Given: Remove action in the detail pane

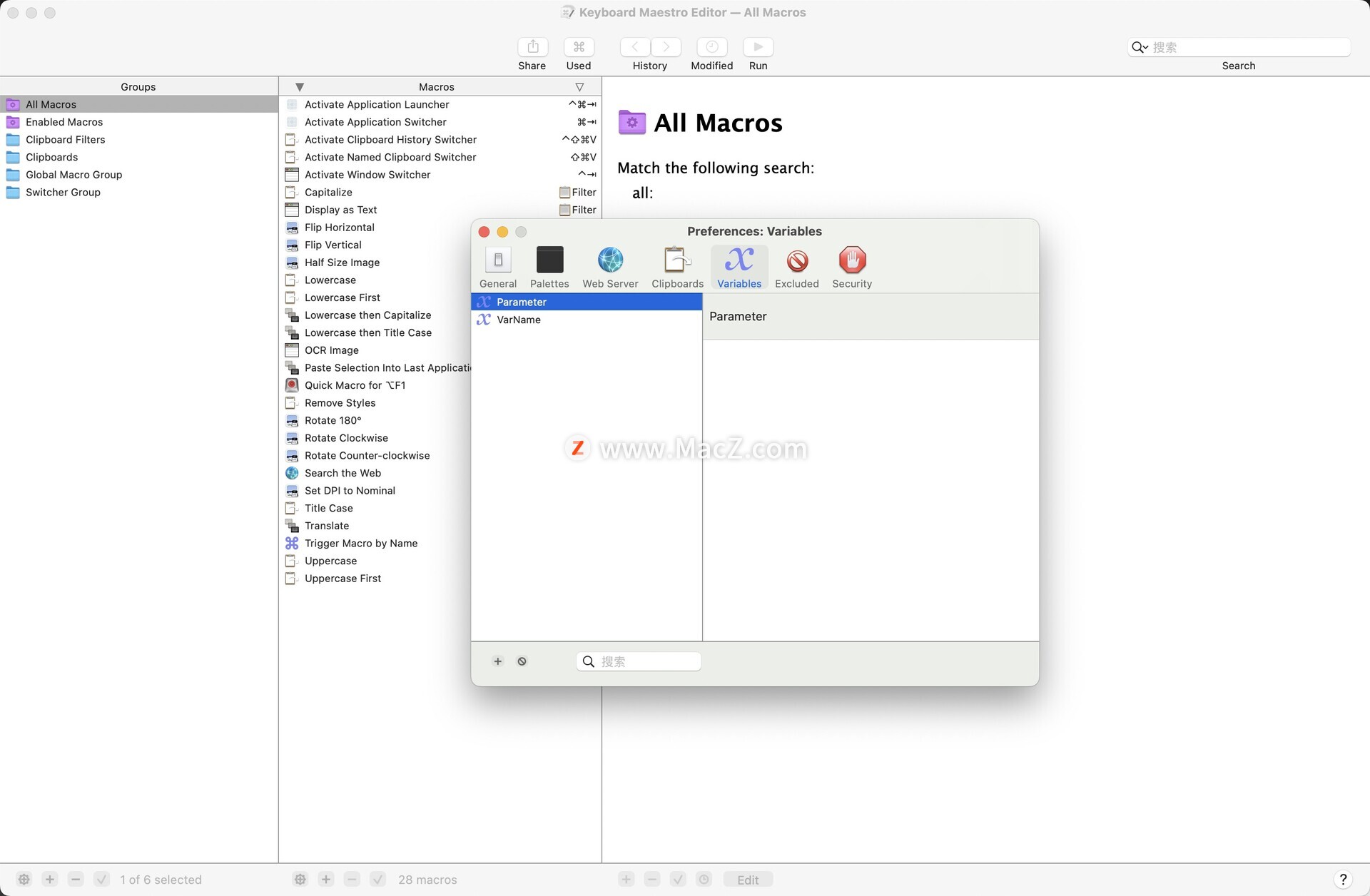Looking at the screenshot, I should [x=652, y=880].
